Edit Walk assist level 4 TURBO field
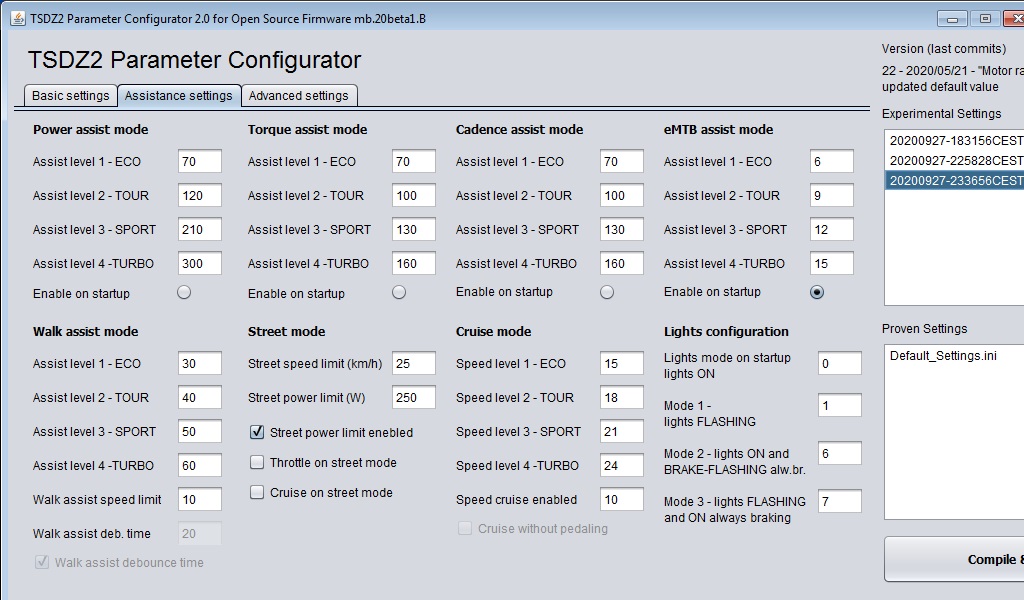This screenshot has height=600, width=1024. pos(200,465)
